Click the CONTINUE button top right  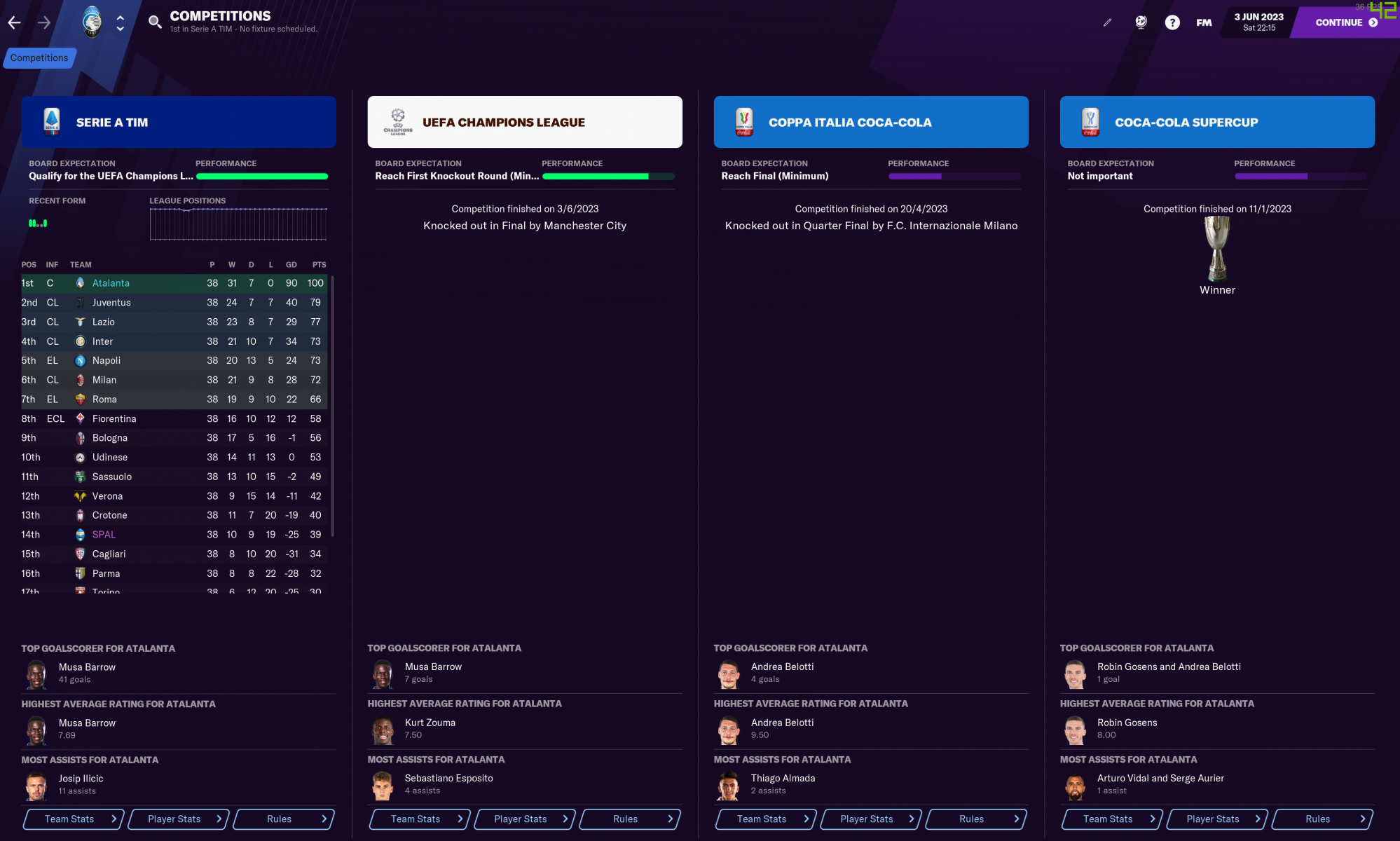(x=1345, y=22)
